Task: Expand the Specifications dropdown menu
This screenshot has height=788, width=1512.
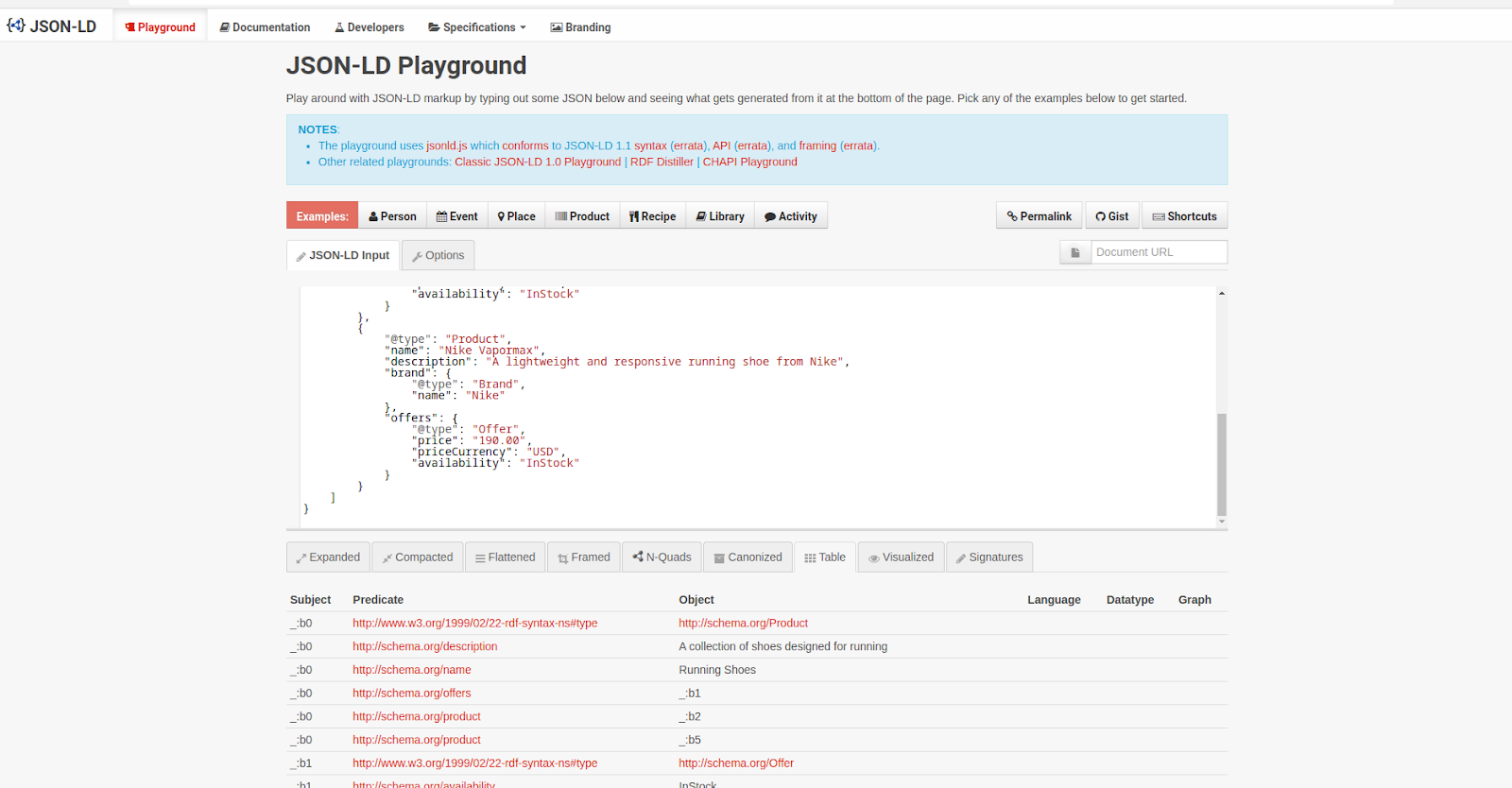Action: point(477,27)
